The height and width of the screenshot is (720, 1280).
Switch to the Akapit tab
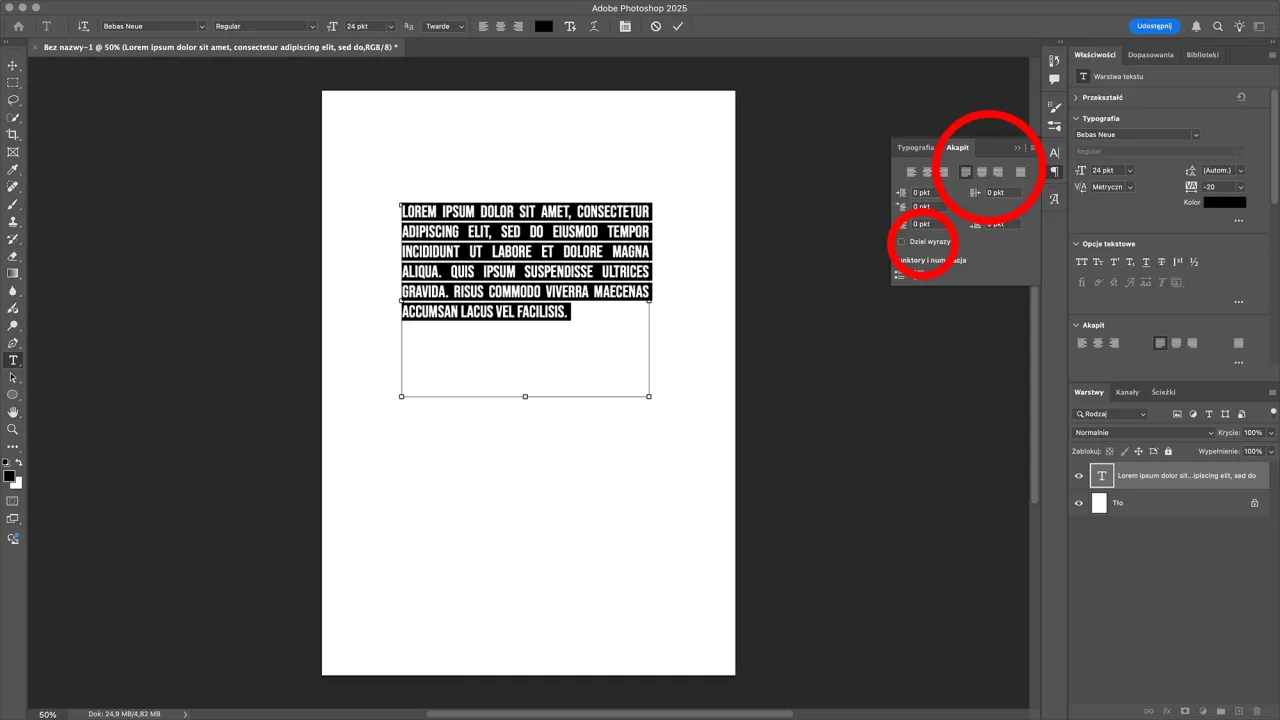coord(957,147)
